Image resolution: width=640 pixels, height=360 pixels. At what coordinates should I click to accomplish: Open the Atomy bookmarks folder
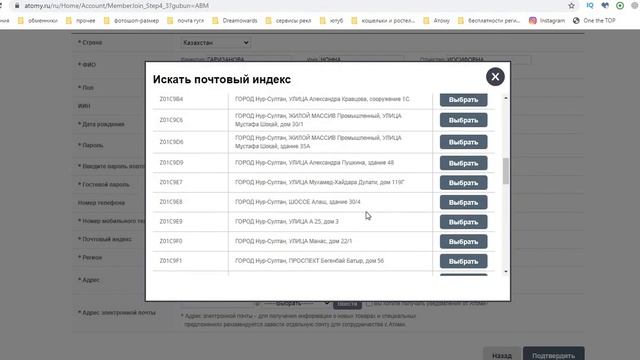coord(436,20)
